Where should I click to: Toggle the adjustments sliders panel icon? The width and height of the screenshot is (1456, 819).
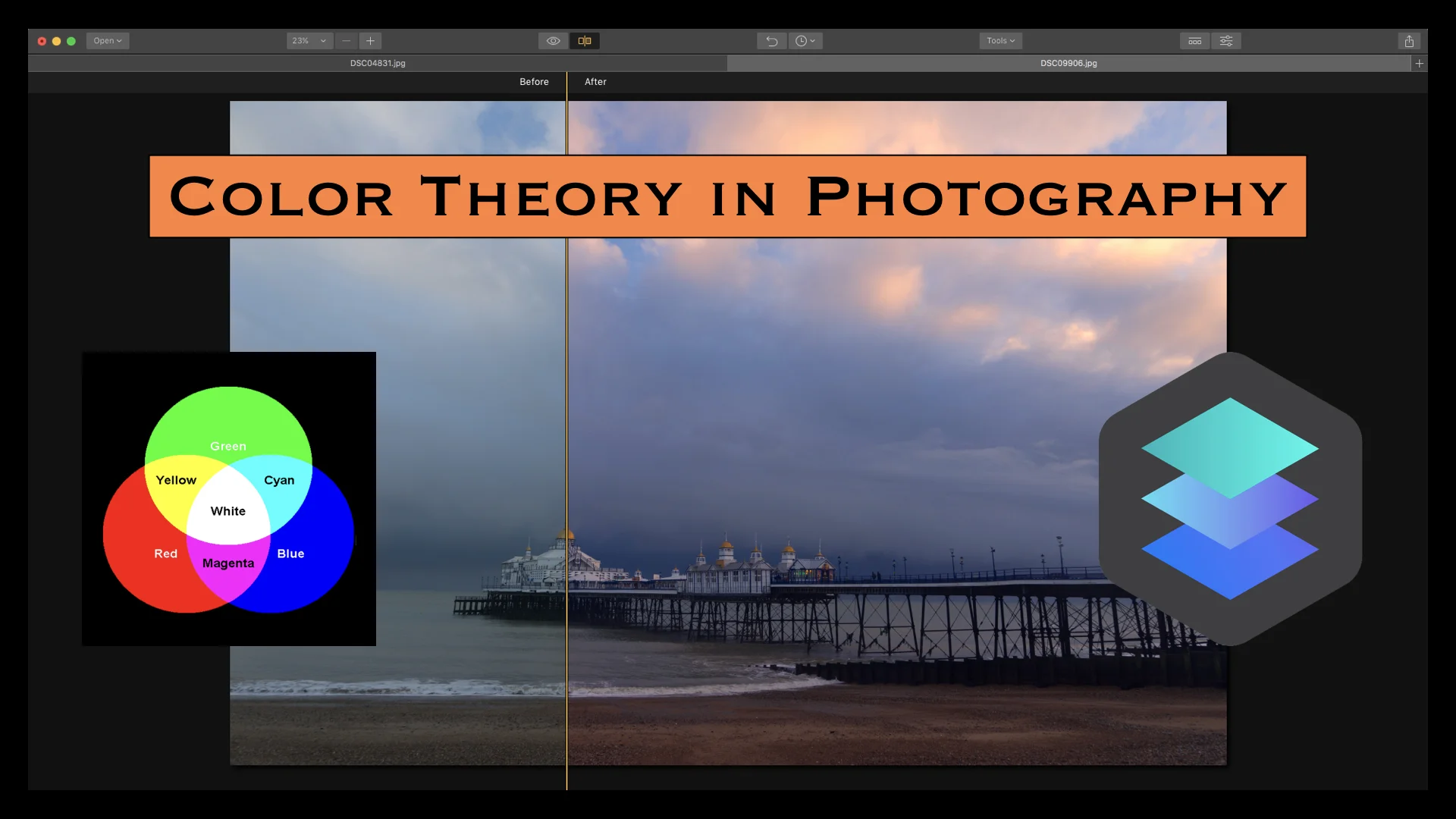click(x=1225, y=41)
